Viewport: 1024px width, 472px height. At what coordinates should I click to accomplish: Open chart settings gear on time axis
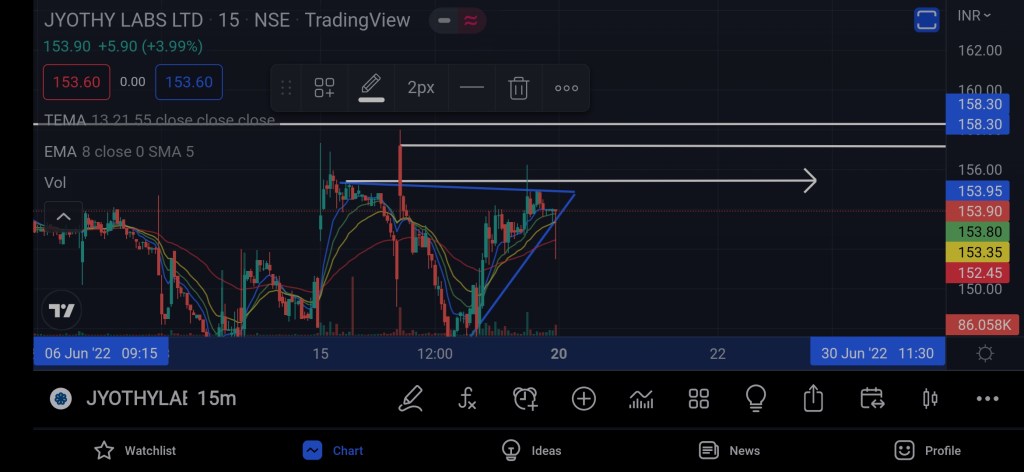[x=984, y=353]
